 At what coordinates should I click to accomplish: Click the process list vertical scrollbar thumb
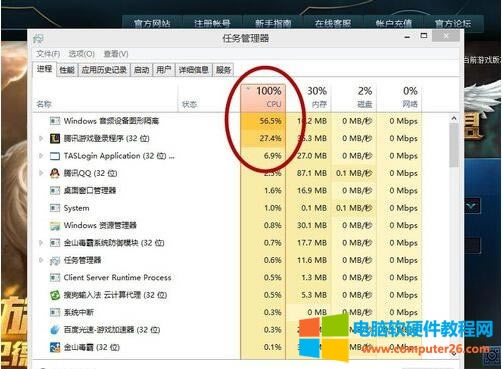click(454, 145)
